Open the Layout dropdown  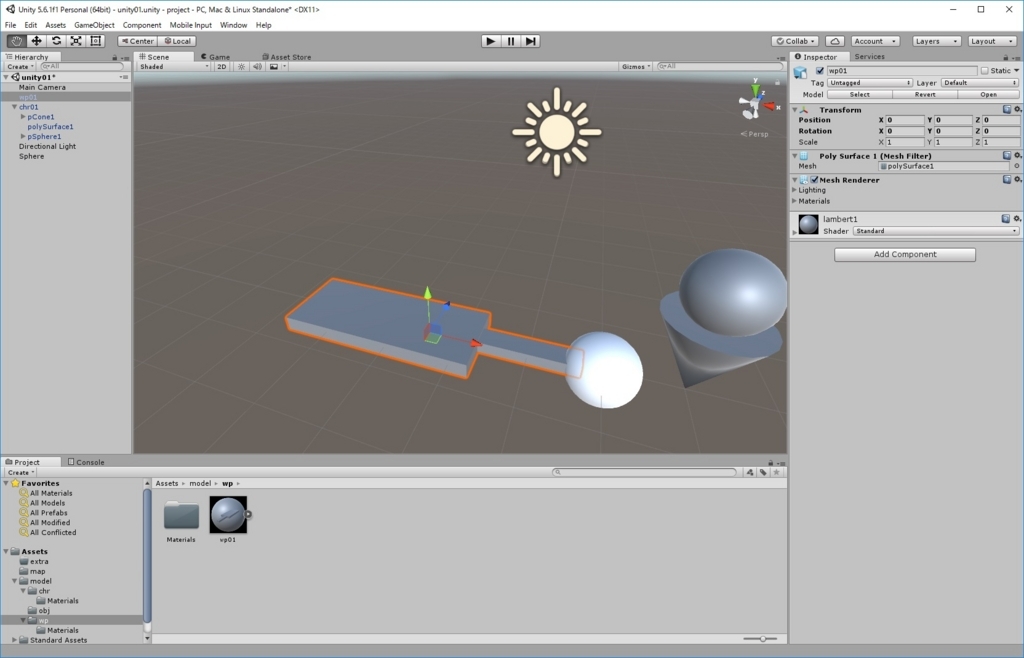pyautogui.click(x=991, y=41)
